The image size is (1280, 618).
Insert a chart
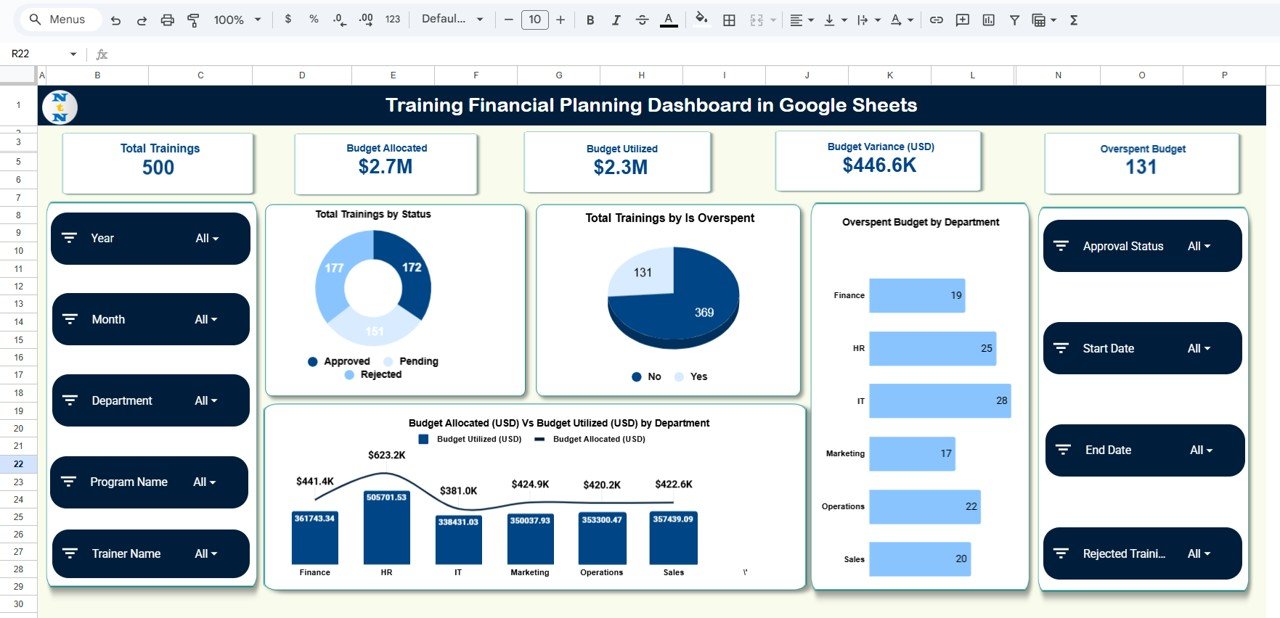pyautogui.click(x=987, y=19)
